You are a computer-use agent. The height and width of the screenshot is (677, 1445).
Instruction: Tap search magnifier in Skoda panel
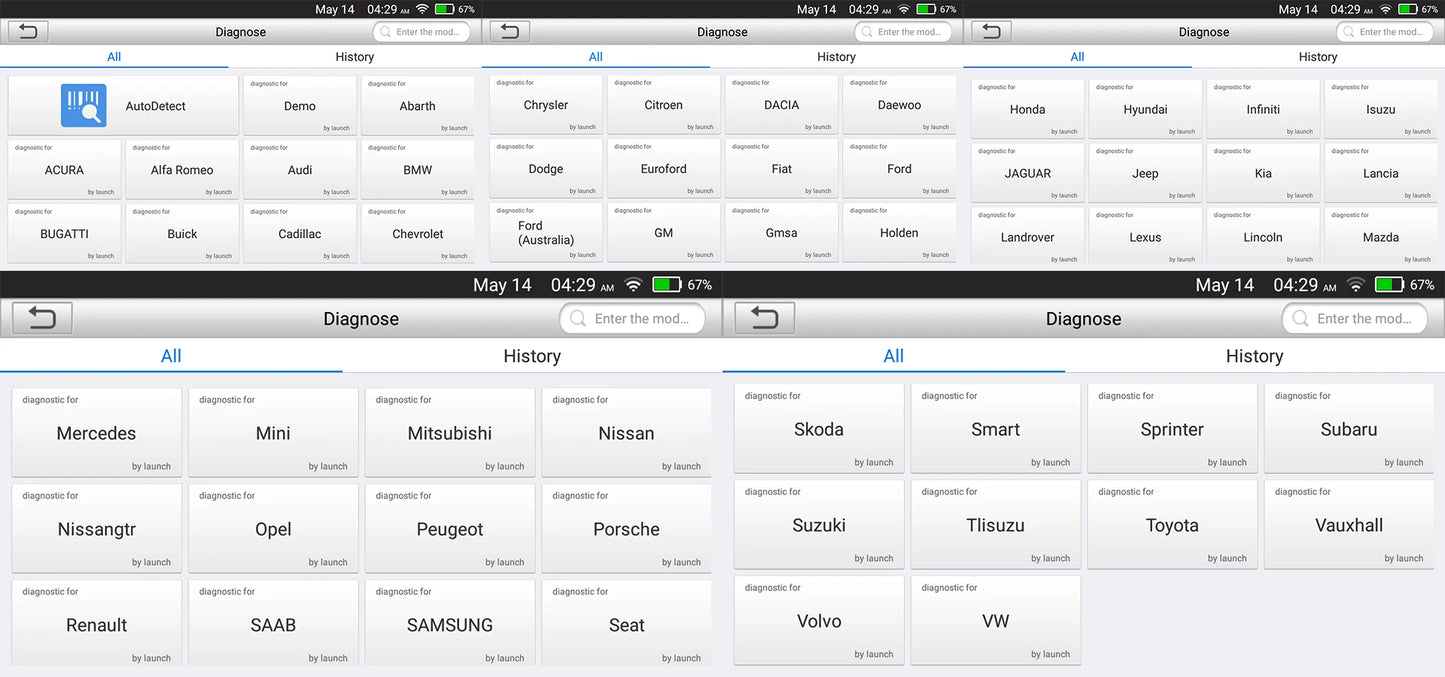click(x=1300, y=319)
